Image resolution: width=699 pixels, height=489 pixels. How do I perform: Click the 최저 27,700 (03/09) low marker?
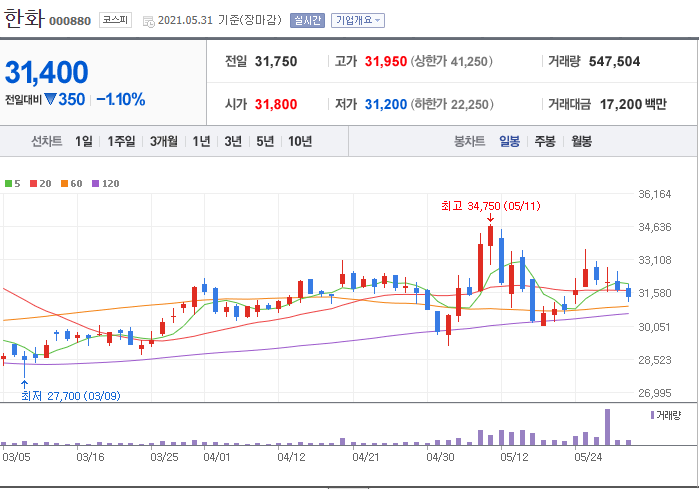click(71, 396)
